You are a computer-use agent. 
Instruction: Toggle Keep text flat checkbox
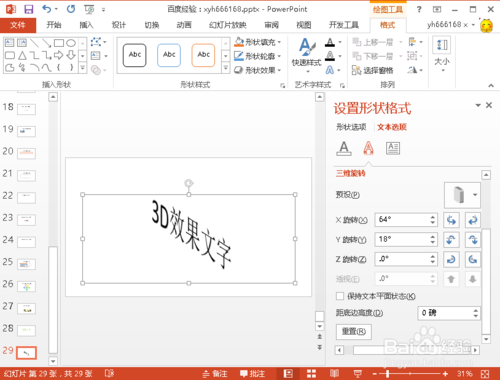coord(340,296)
